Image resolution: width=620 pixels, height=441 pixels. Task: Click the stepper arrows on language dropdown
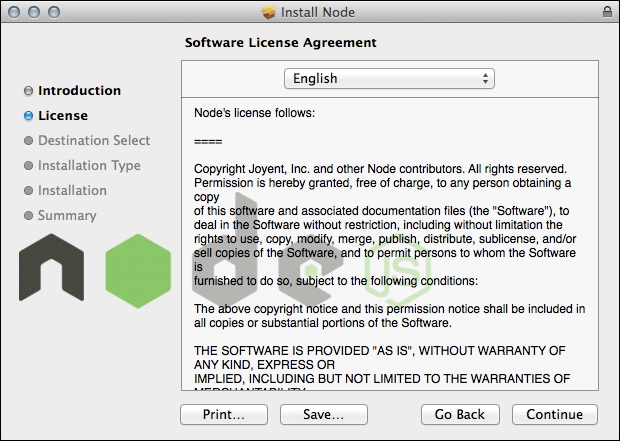[x=485, y=78]
